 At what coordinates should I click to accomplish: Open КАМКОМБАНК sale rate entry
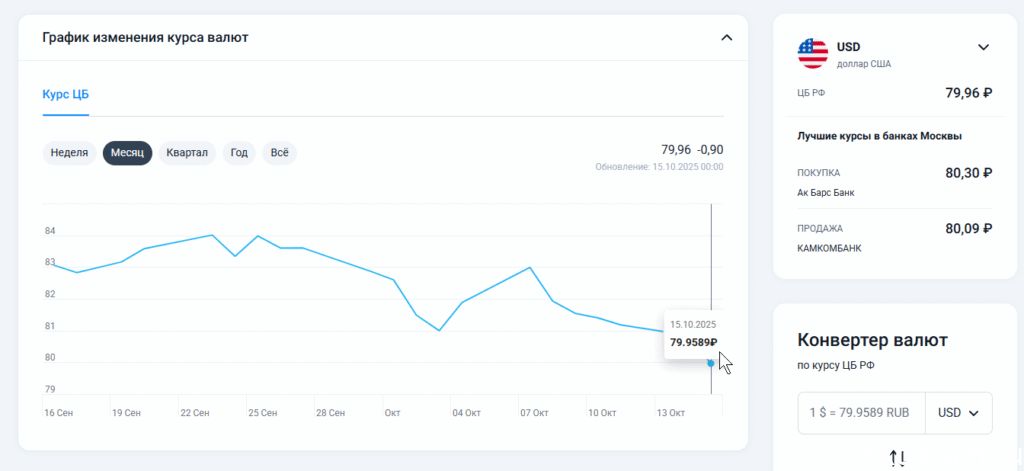[895, 238]
